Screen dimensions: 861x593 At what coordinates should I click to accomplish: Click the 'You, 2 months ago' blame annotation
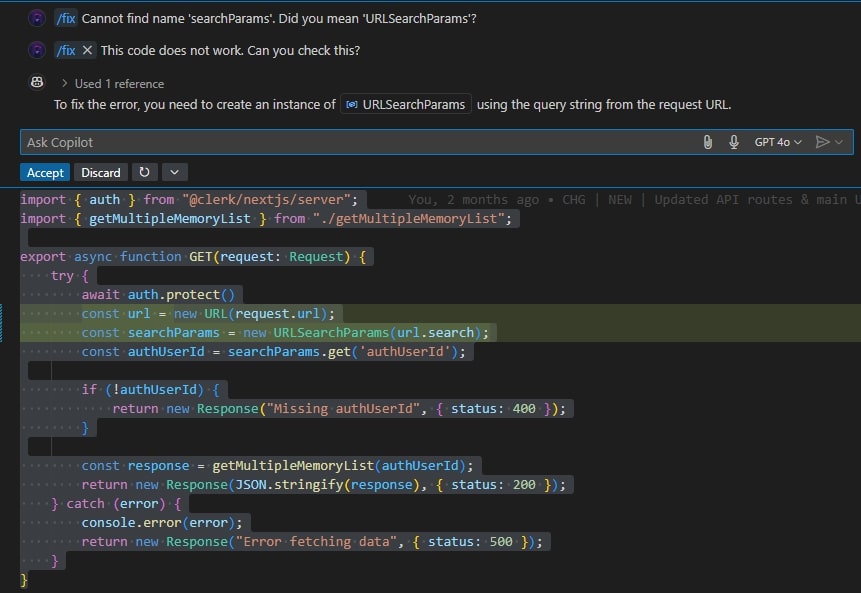tap(473, 199)
